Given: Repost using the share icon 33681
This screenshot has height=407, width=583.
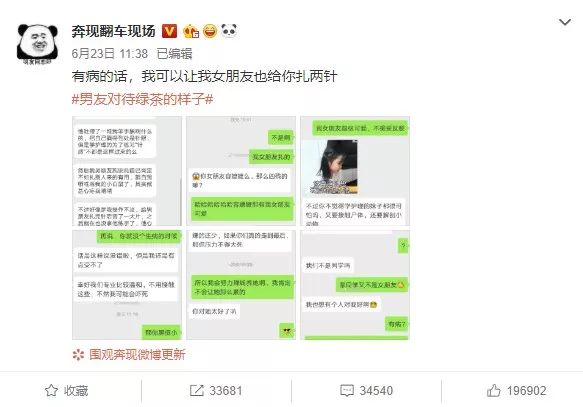Looking at the screenshot, I should coord(216,391).
